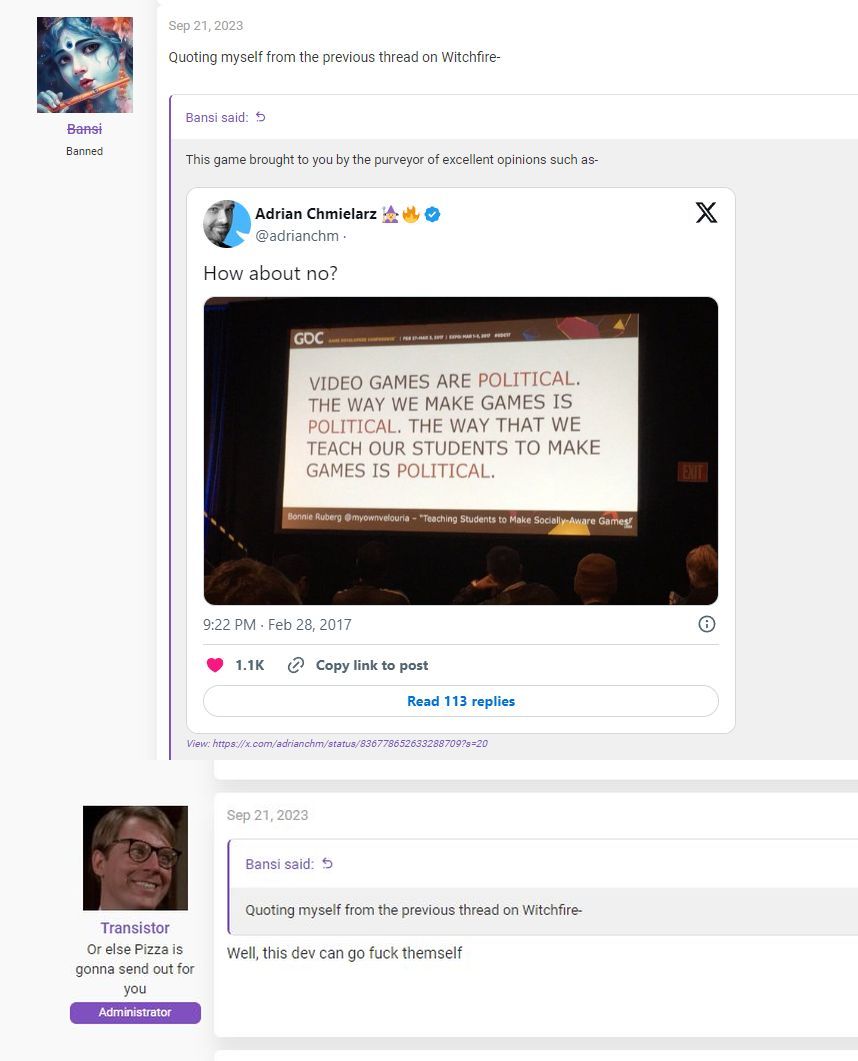Viewport: 858px width, 1061px height.
Task: Click the 'Banned' label under Bansi
Action: 85,151
